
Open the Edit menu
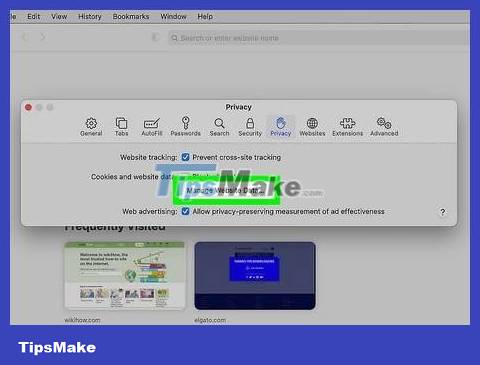(33, 16)
